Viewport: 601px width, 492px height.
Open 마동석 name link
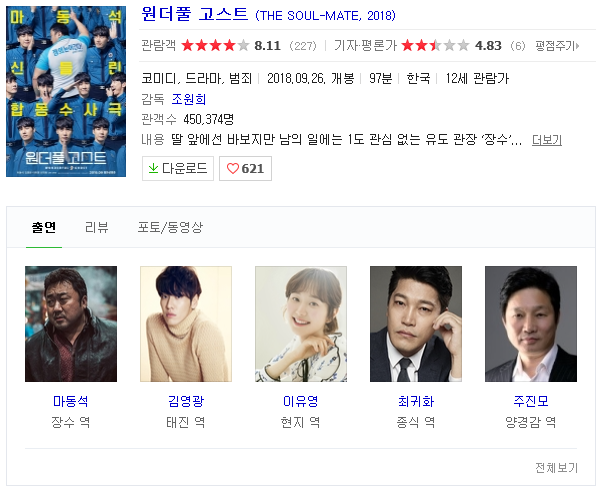[x=71, y=401]
